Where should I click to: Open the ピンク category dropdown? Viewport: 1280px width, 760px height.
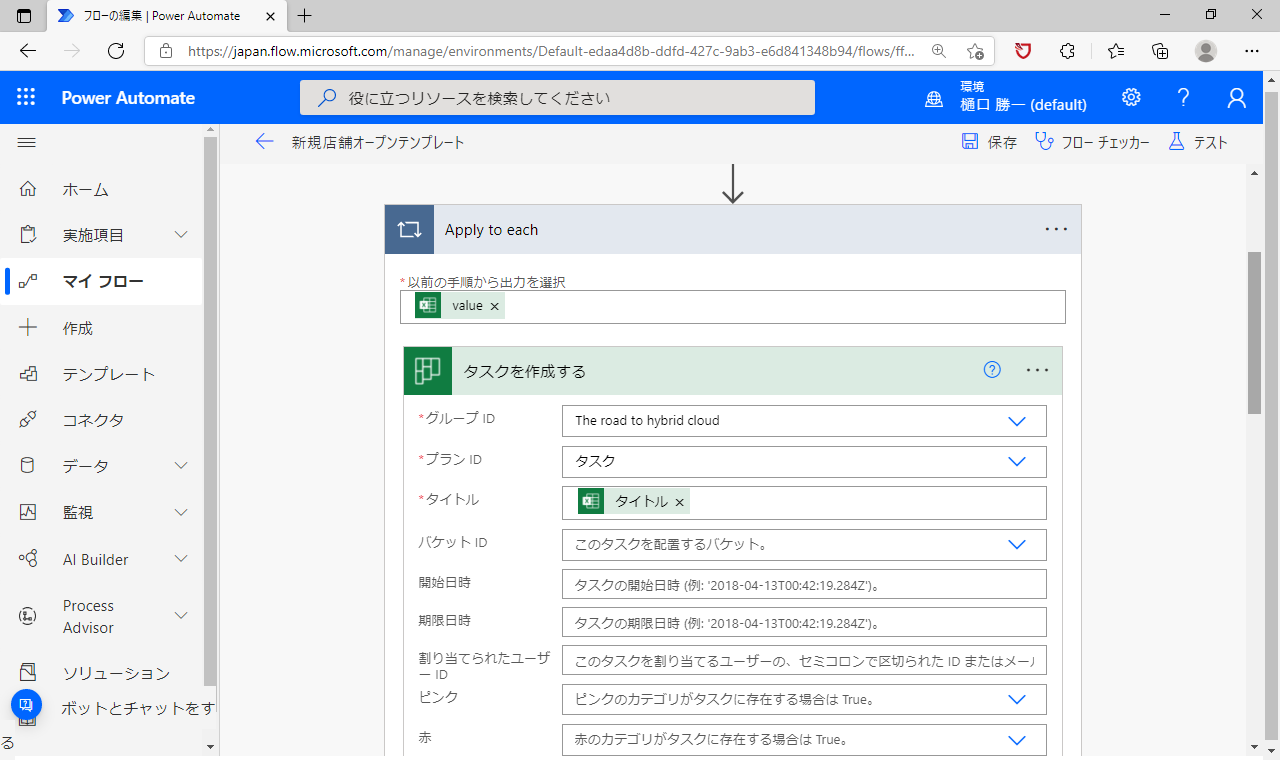[1017, 699]
